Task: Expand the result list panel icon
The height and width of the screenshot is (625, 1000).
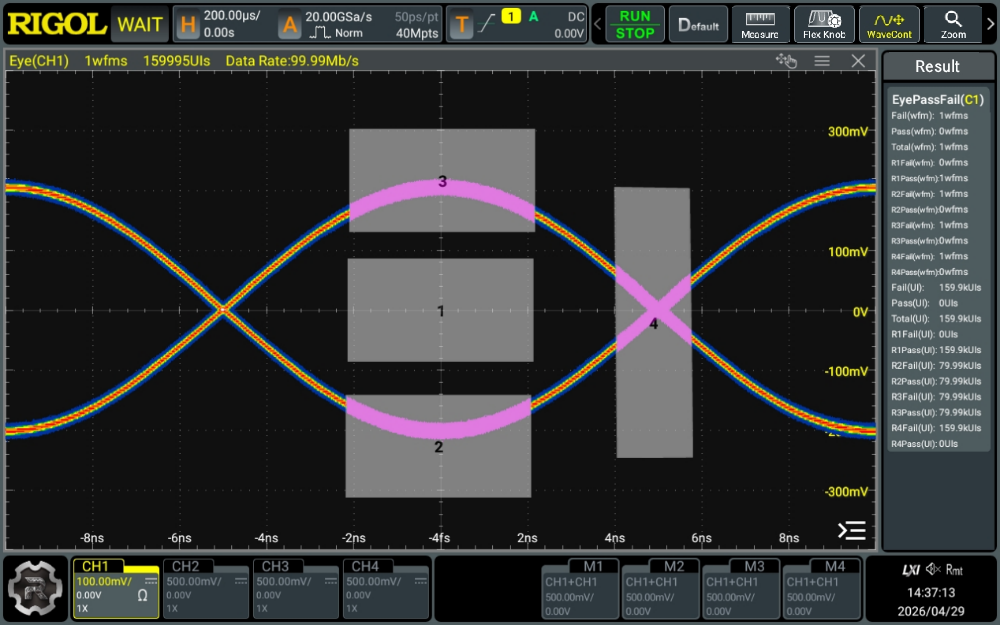Action: point(851,531)
